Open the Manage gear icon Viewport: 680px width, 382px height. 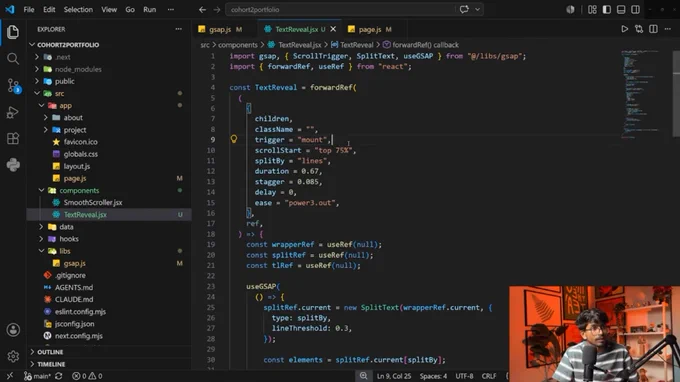13,356
